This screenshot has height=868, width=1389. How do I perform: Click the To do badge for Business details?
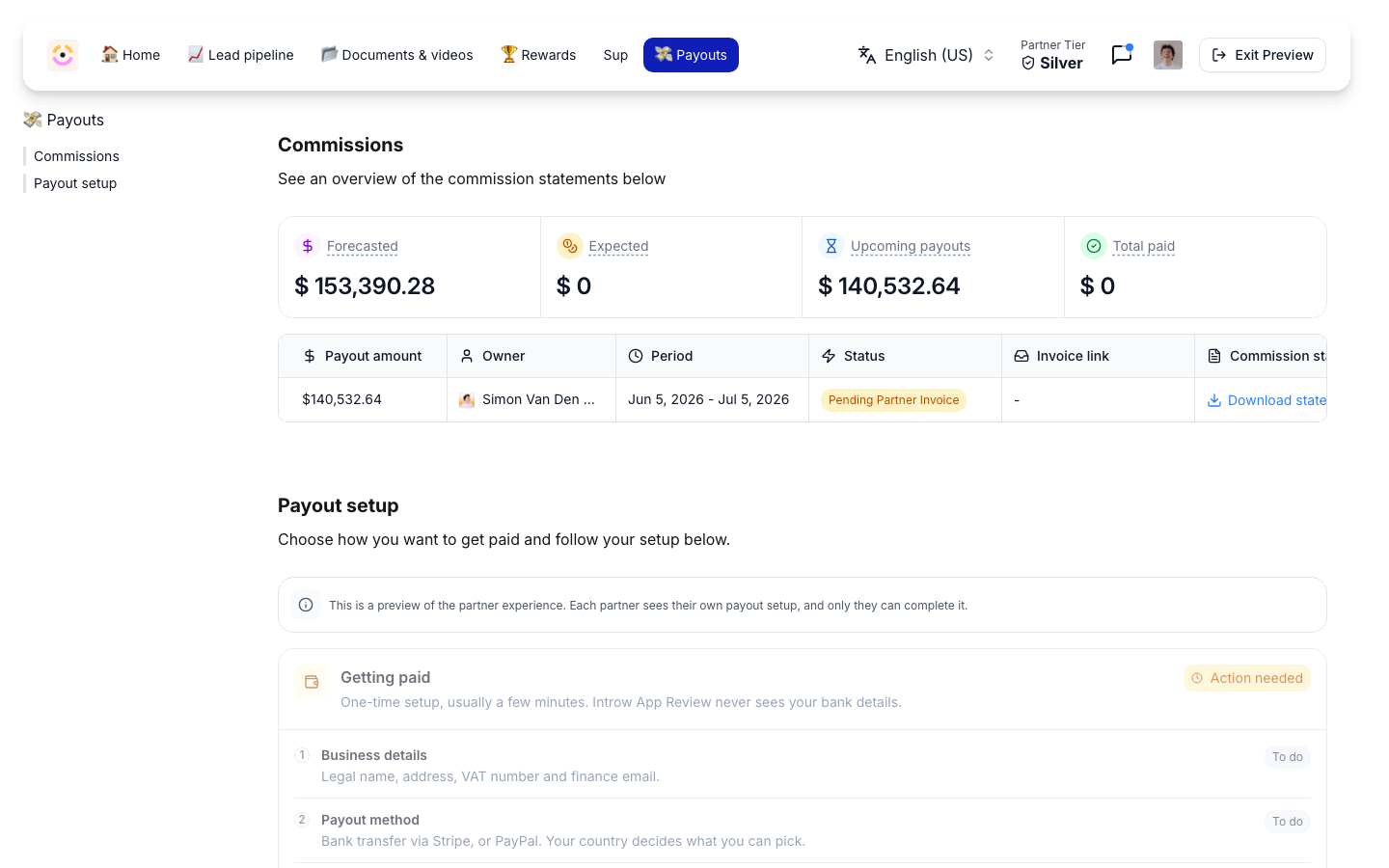1288,757
